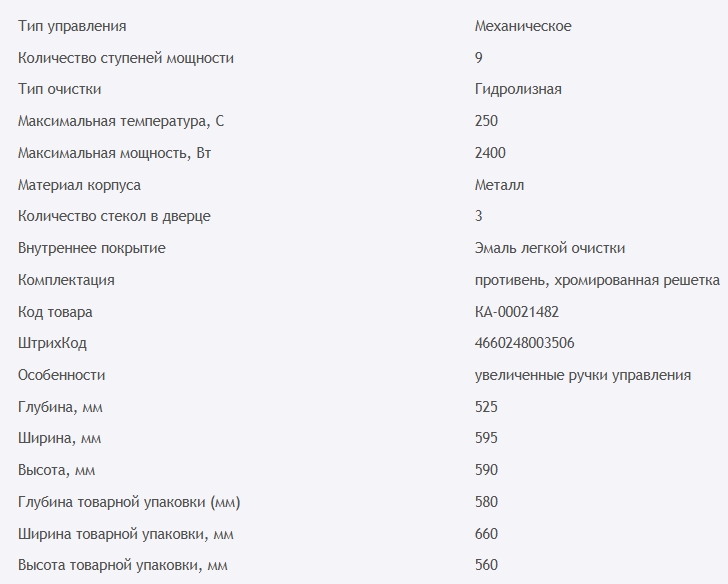
Task: Click the 'Металл' value
Action: tap(499, 185)
